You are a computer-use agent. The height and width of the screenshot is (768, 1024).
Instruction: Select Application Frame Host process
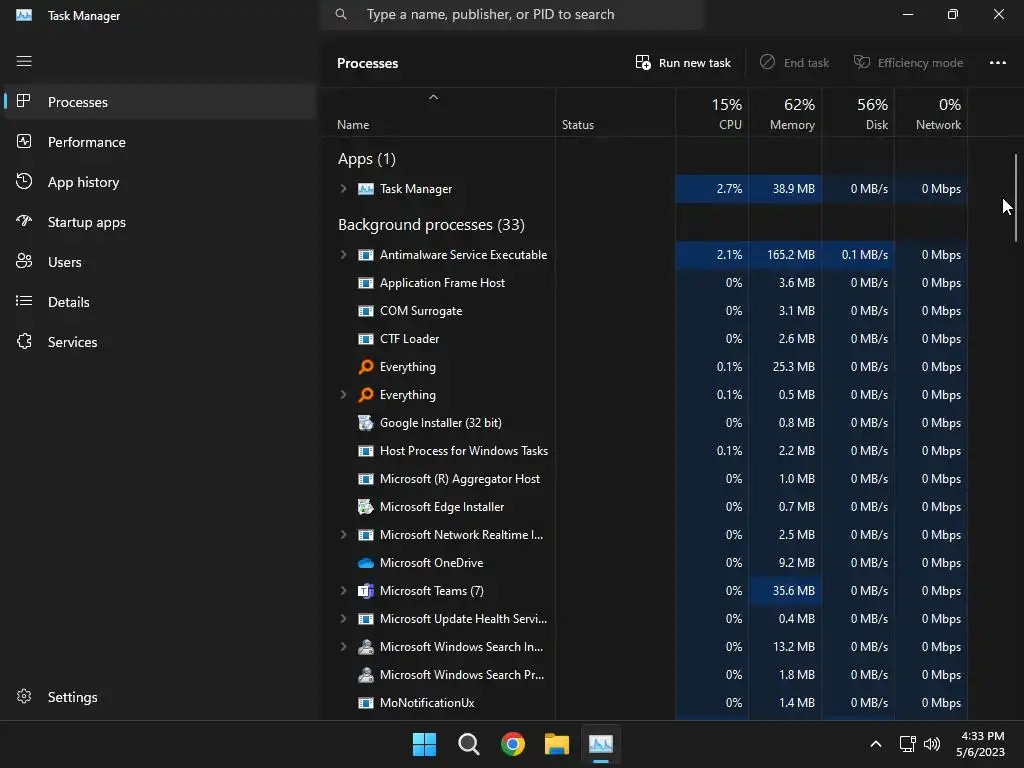tap(645, 283)
